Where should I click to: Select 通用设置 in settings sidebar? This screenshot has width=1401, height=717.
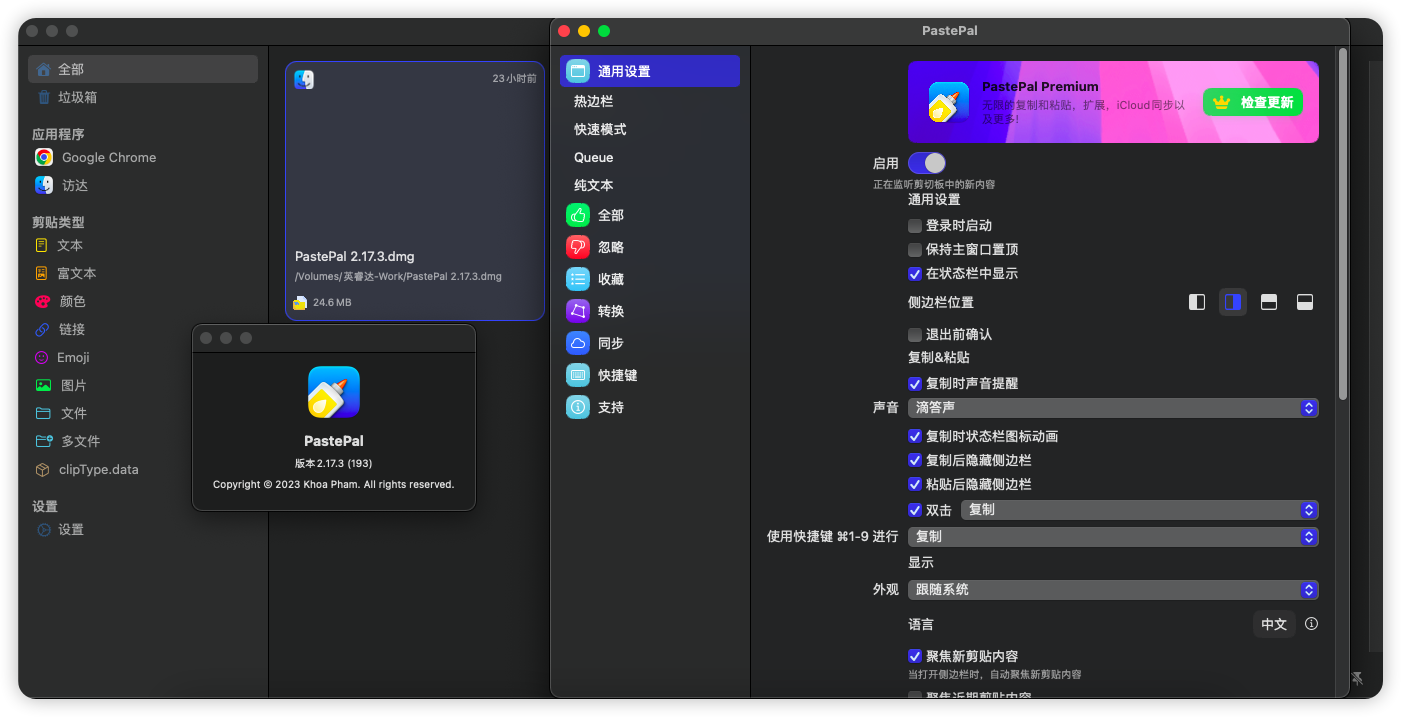coord(650,71)
